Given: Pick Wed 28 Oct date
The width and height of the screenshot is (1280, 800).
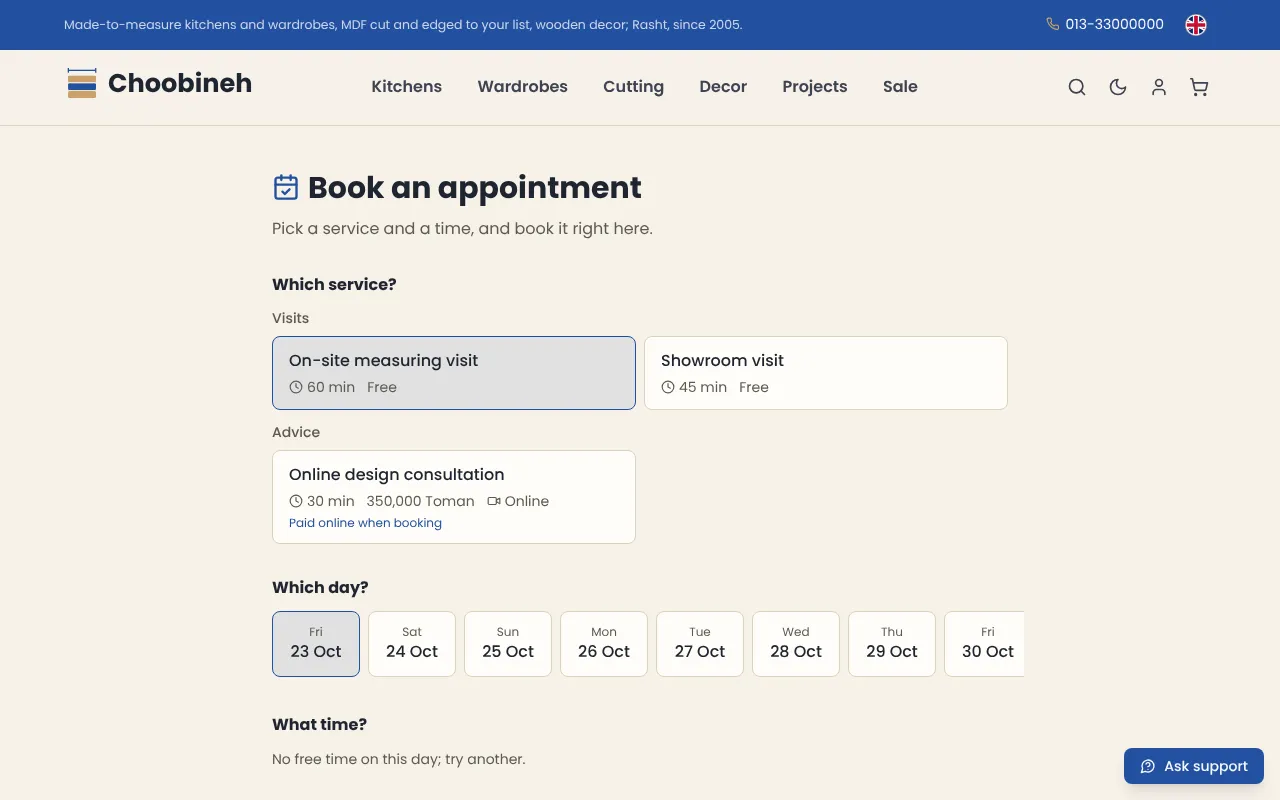Looking at the screenshot, I should click(796, 644).
